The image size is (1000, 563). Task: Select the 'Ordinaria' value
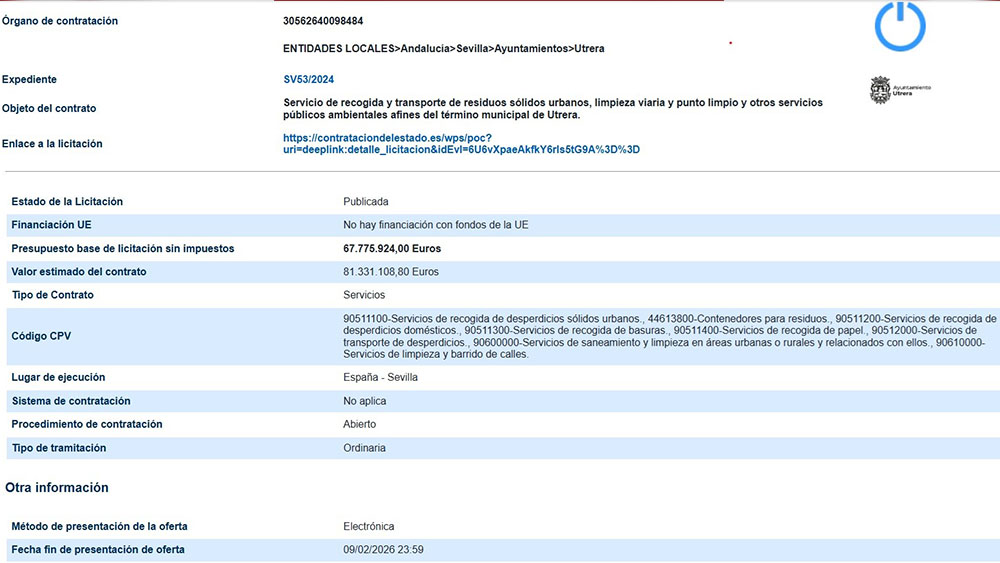click(x=364, y=448)
